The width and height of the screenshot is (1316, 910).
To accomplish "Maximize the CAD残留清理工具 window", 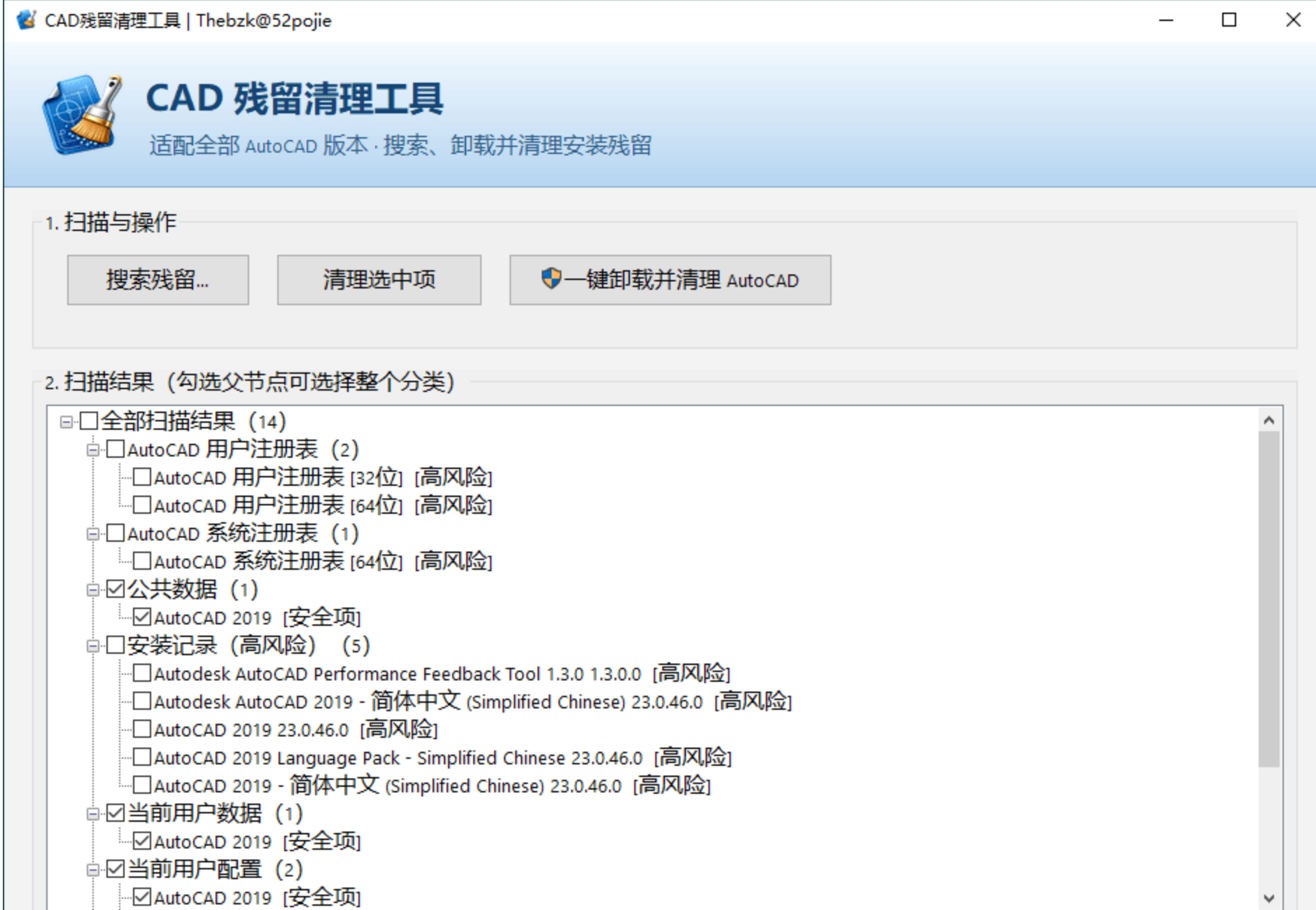I will [x=1229, y=20].
